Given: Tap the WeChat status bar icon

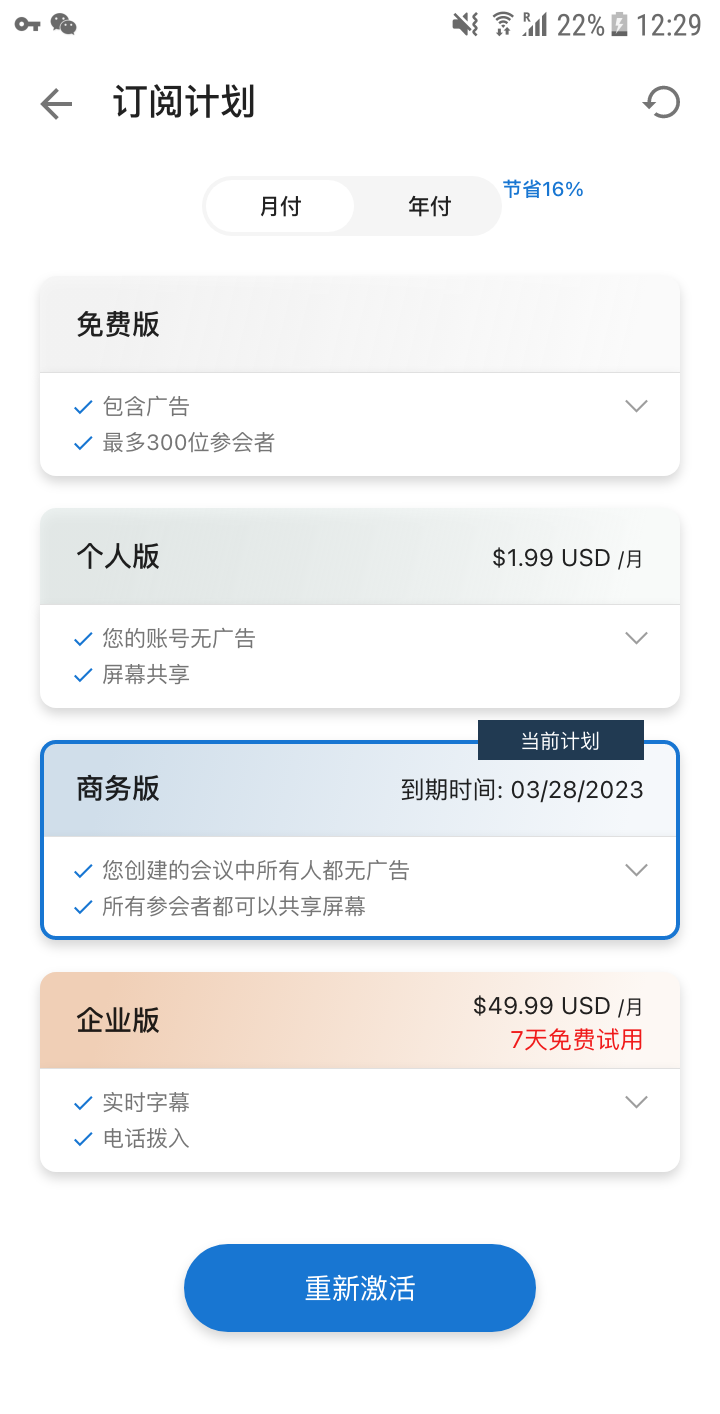Looking at the screenshot, I should [x=64, y=24].
